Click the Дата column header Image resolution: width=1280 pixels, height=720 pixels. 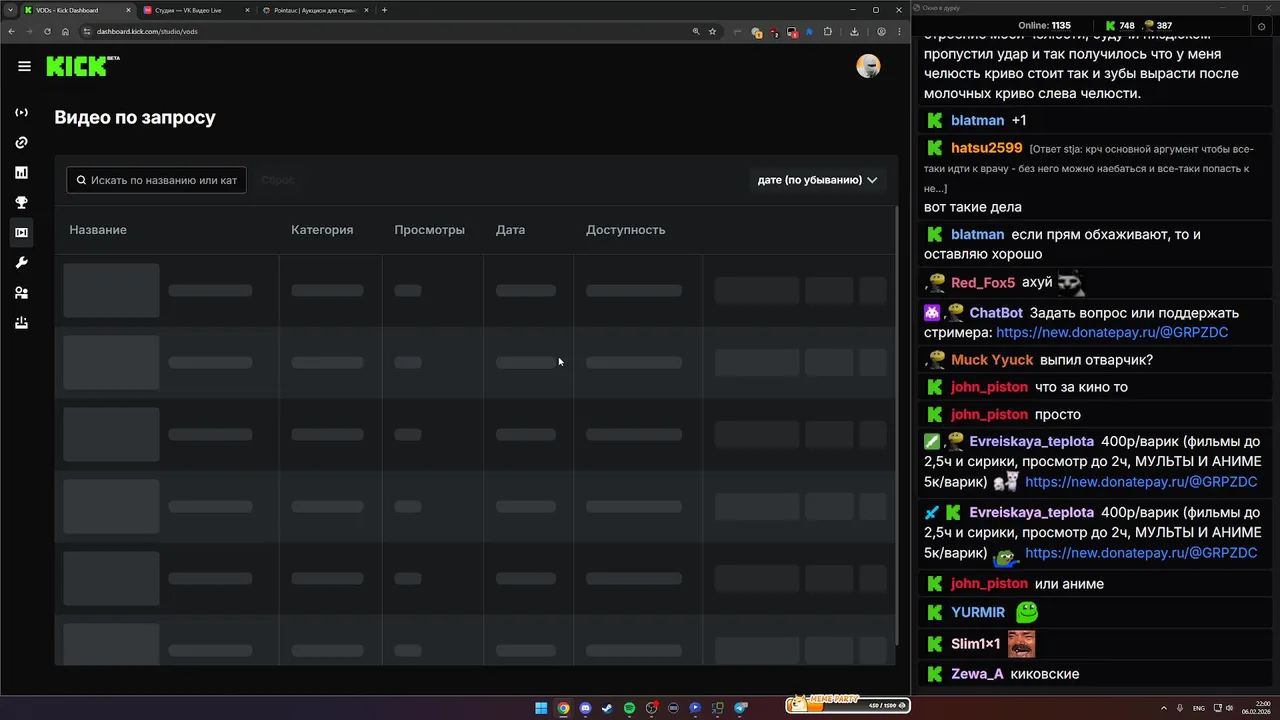click(x=510, y=230)
